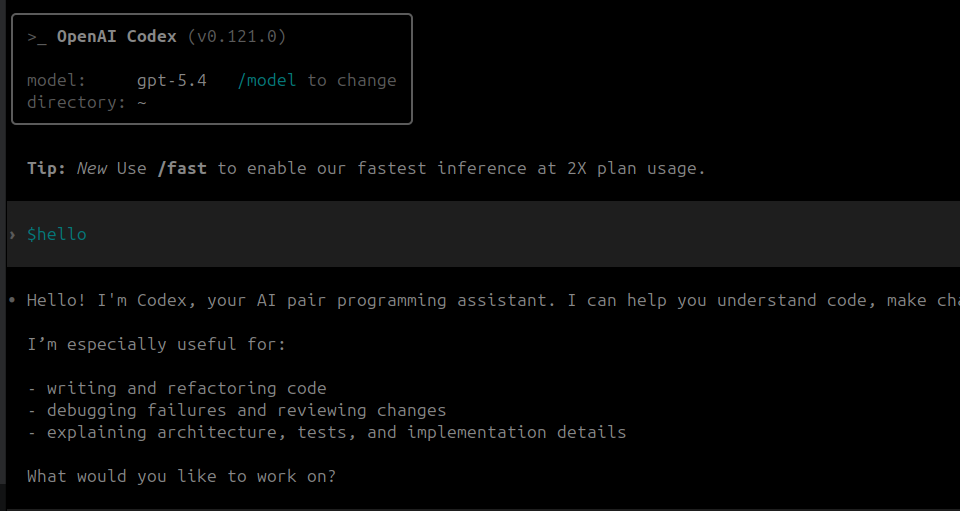Image resolution: width=960 pixels, height=511 pixels.
Task: Click "What would you like to work on?"
Action: click(x=181, y=476)
